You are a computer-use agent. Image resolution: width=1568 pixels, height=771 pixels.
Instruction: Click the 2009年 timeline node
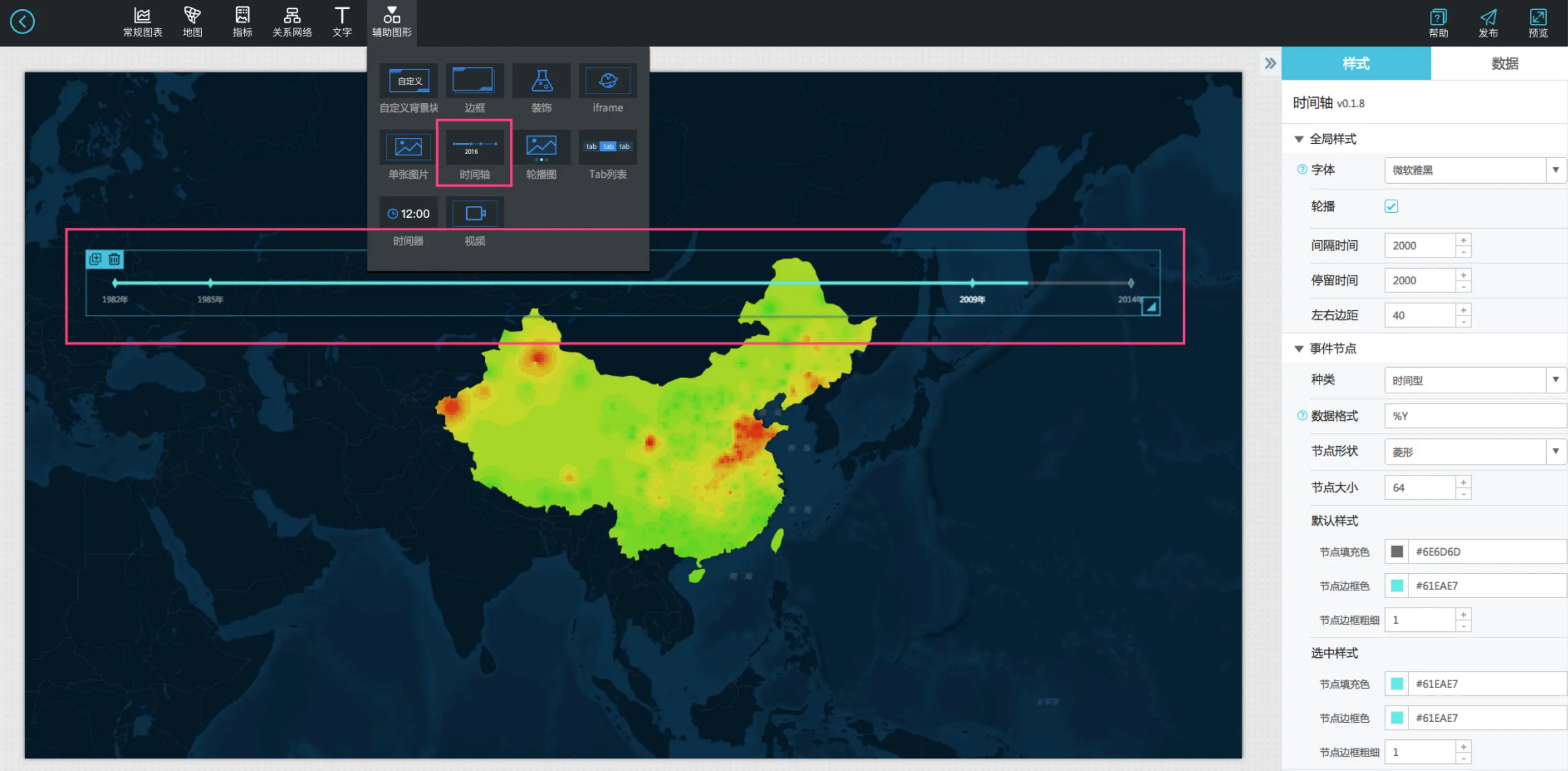click(972, 283)
